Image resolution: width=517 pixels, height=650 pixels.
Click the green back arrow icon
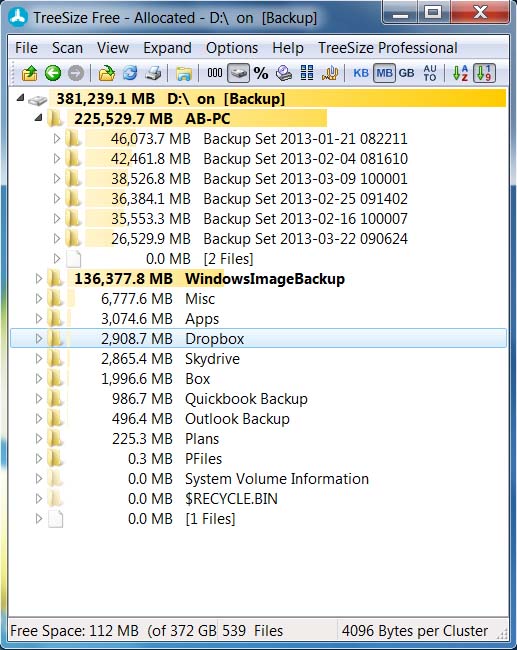53,73
